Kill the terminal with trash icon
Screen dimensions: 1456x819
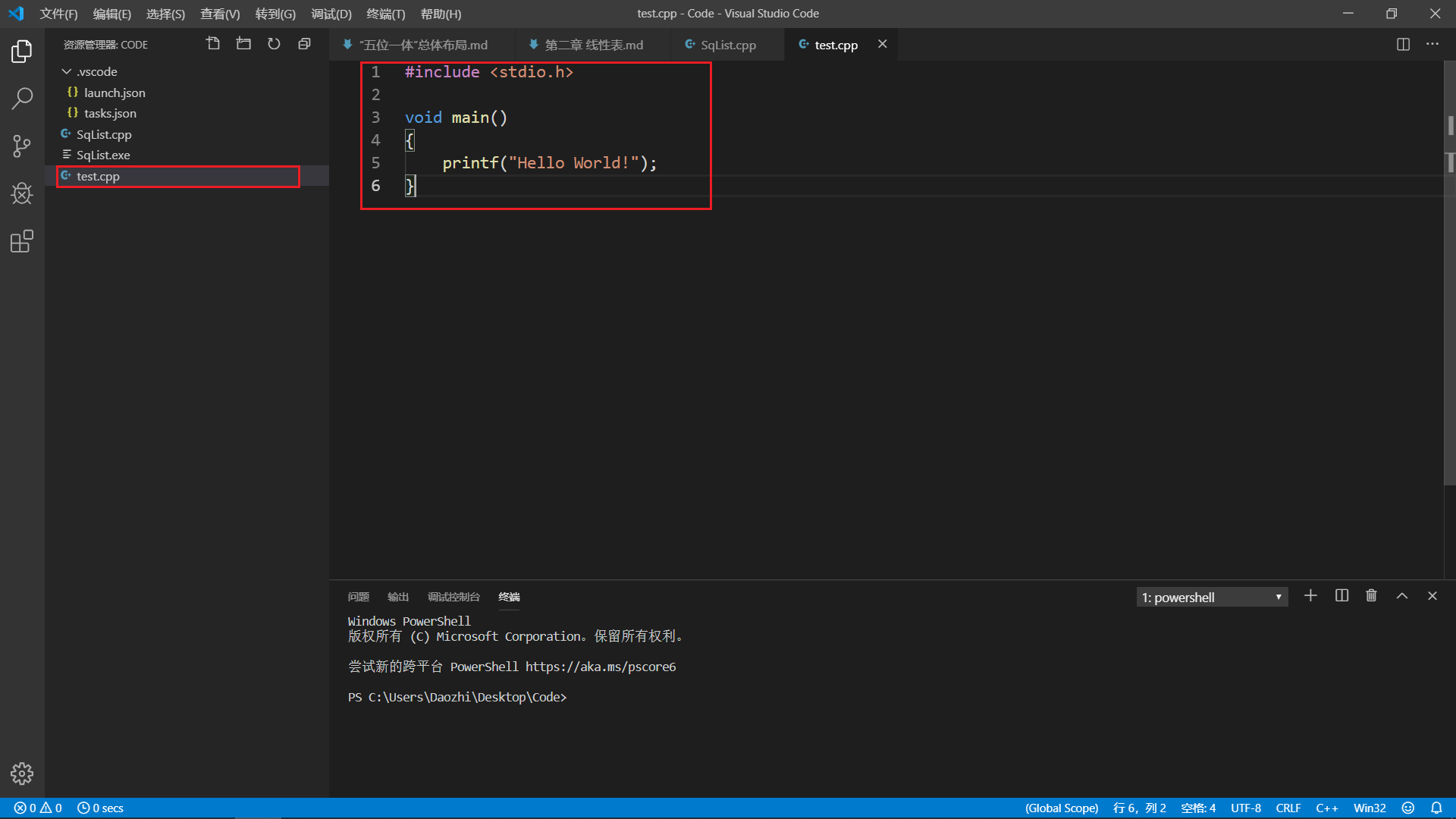pos(1371,596)
